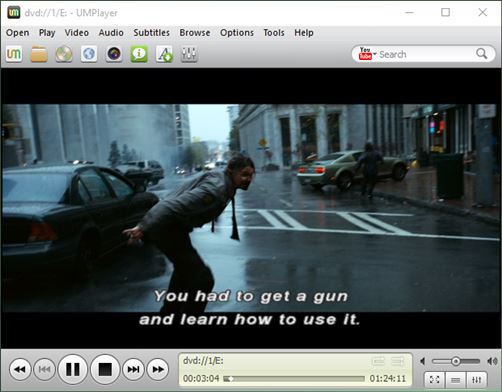Click the video playback area
This screenshot has width=502, height=392.
[x=251, y=208]
